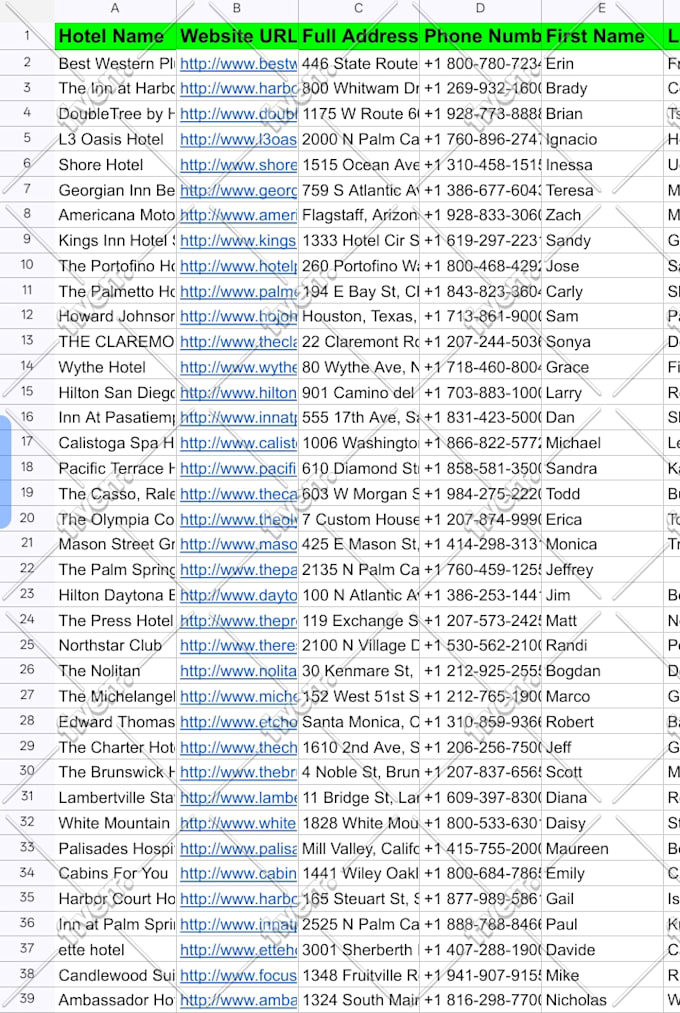Select column A header
Viewport: 680px width, 1013px height.
pyautogui.click(x=116, y=8)
